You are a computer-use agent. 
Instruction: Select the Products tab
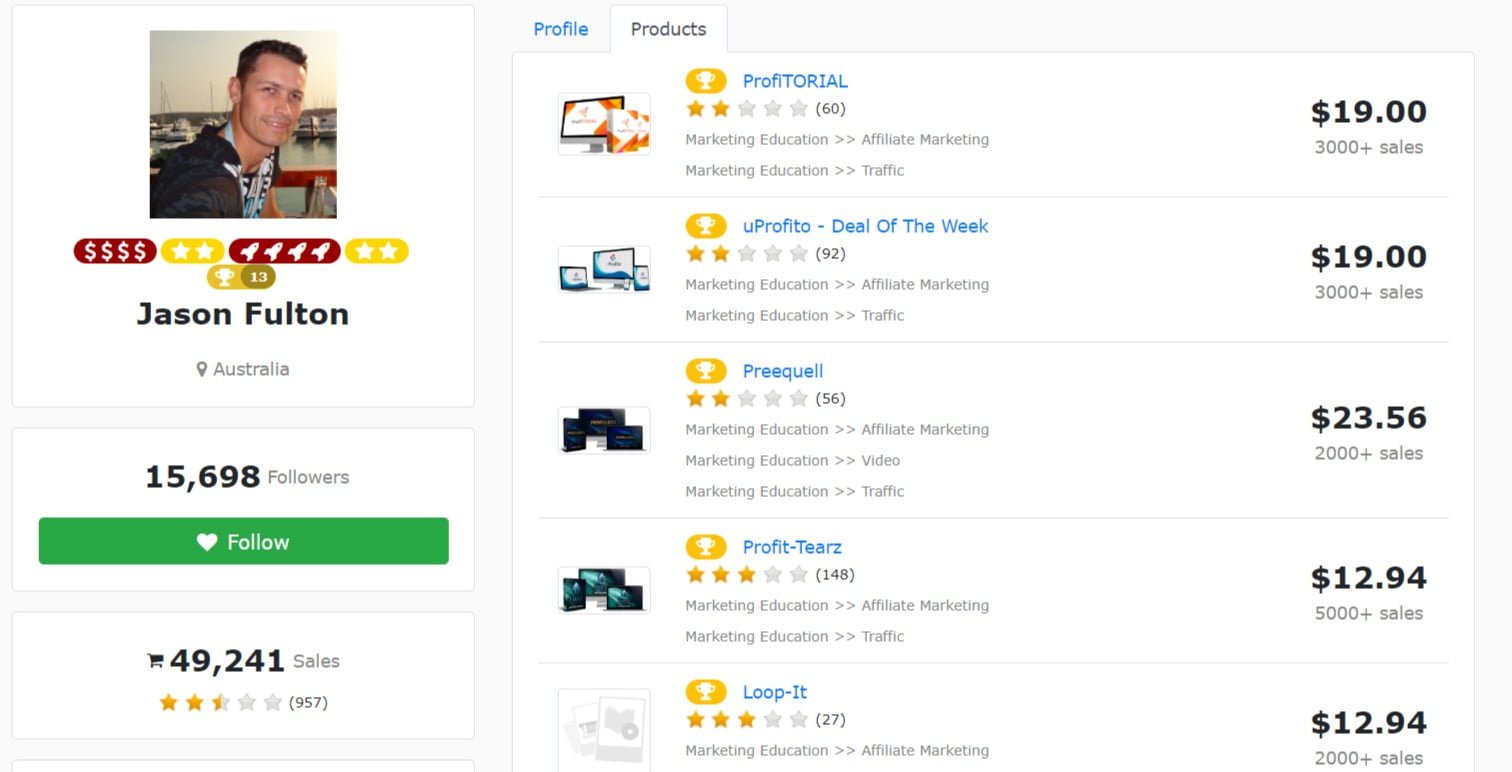(668, 29)
